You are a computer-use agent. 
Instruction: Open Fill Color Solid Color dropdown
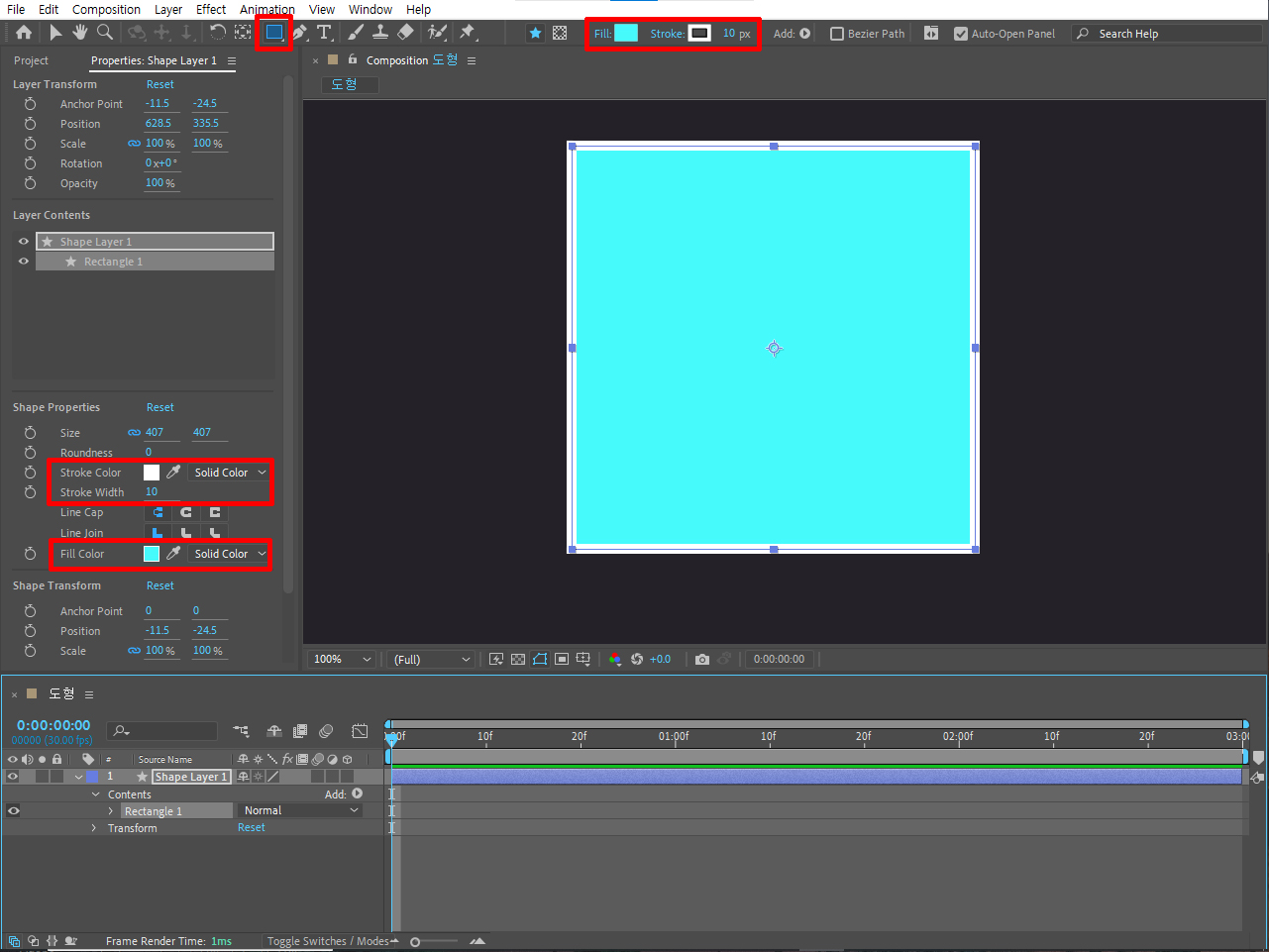(230, 554)
